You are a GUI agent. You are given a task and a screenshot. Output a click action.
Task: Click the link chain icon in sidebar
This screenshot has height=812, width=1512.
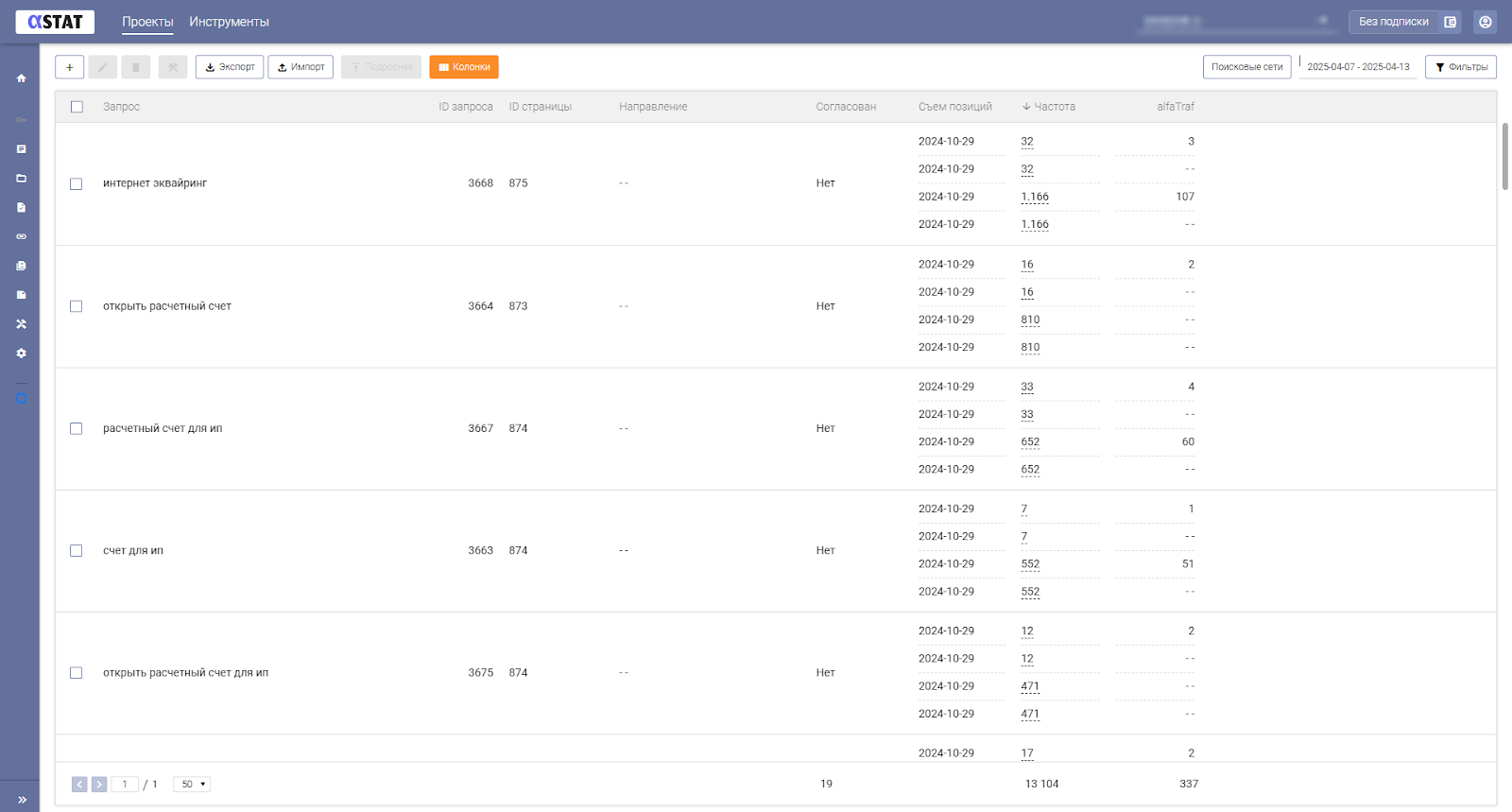(x=21, y=236)
